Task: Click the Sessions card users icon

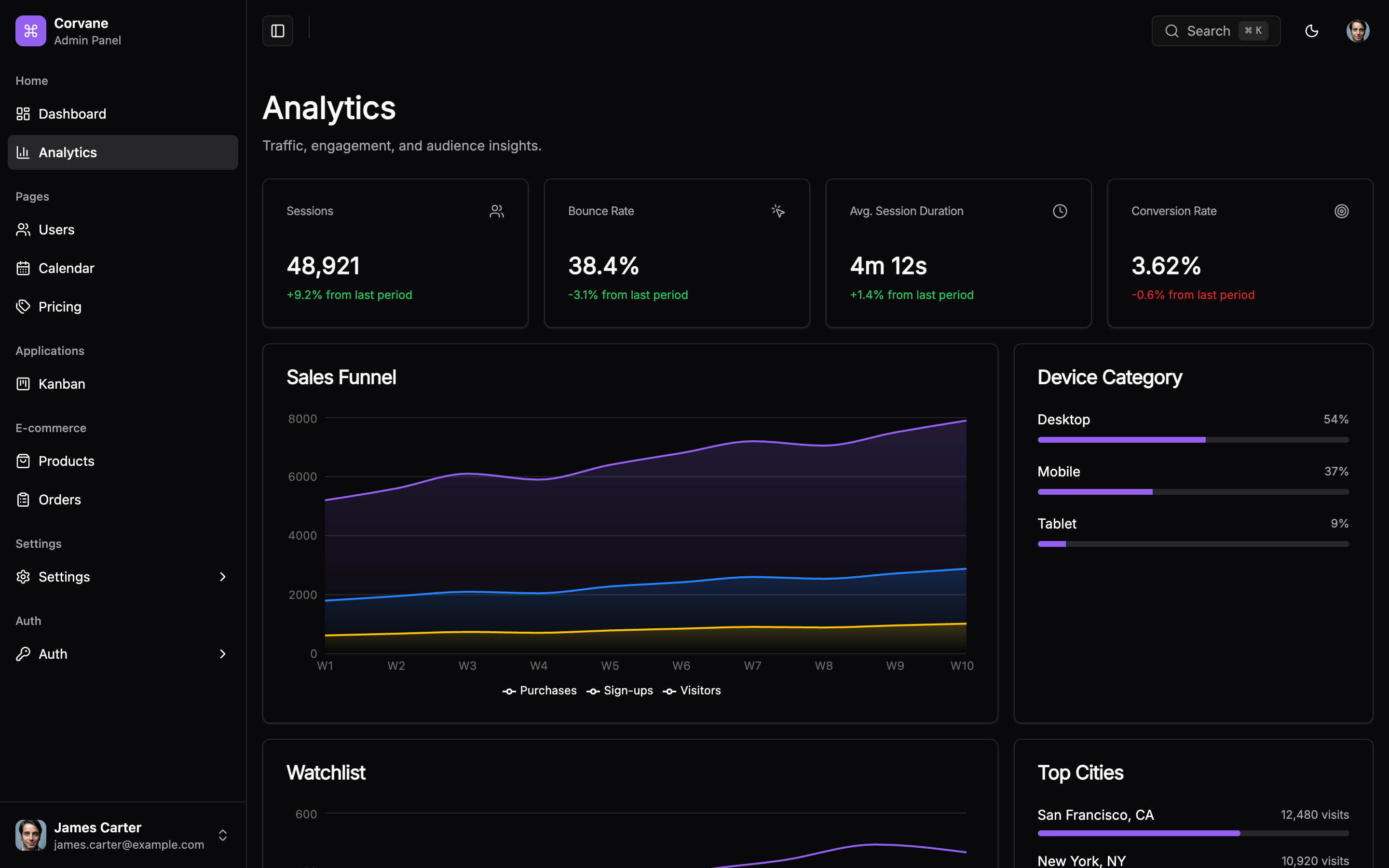Action: click(496, 211)
